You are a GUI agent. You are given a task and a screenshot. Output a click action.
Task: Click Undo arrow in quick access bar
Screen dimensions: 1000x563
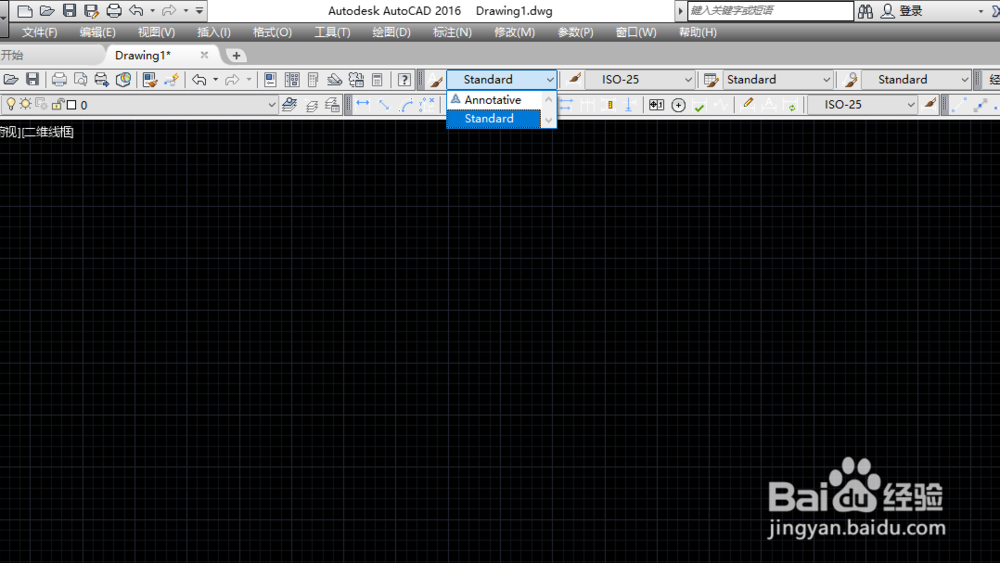(x=136, y=11)
